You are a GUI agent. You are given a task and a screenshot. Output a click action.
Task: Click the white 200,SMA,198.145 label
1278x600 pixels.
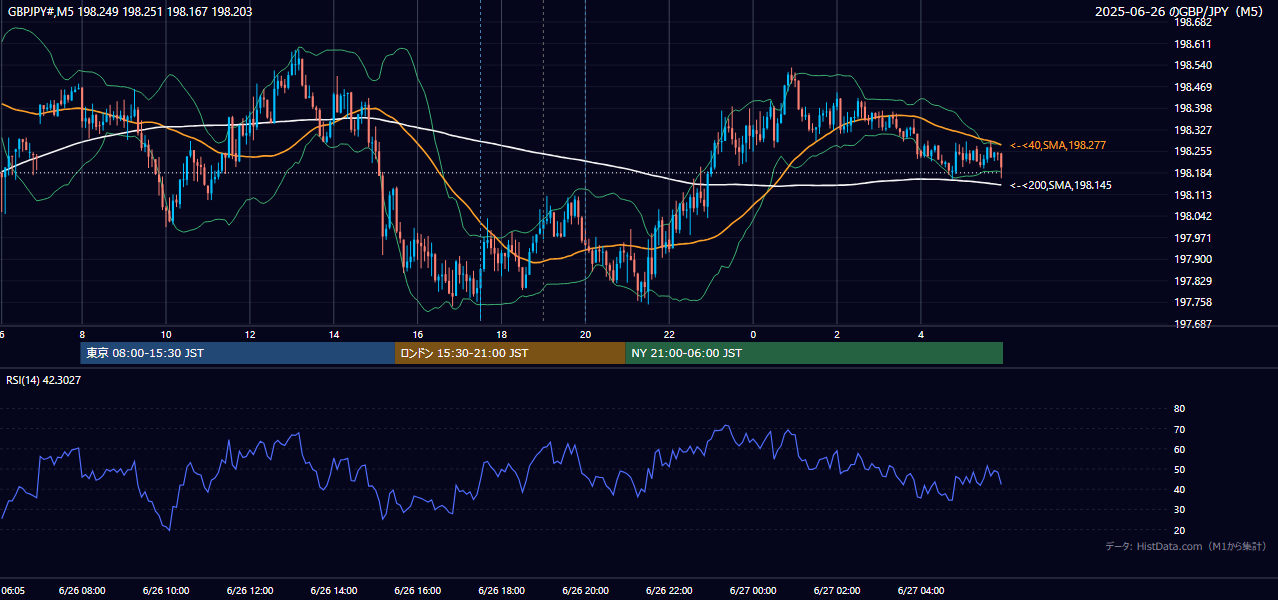coord(1060,185)
